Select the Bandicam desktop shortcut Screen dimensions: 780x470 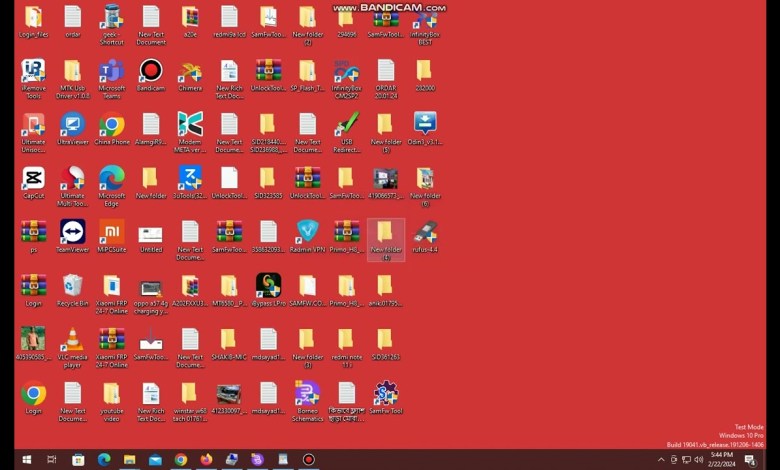pos(151,75)
